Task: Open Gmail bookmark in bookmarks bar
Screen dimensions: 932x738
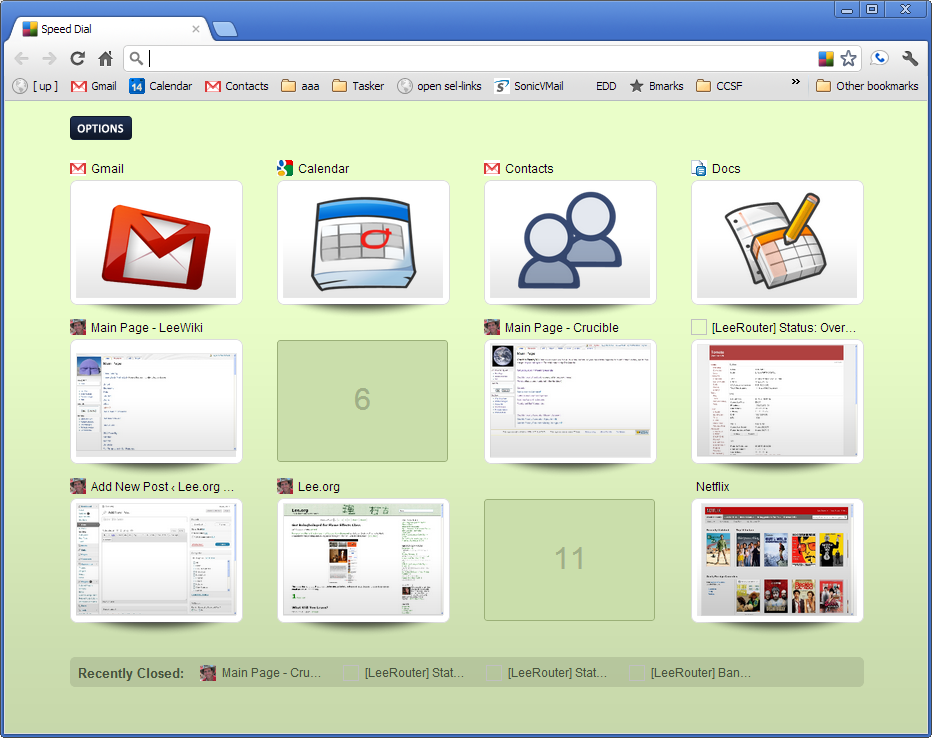Action: (94, 86)
